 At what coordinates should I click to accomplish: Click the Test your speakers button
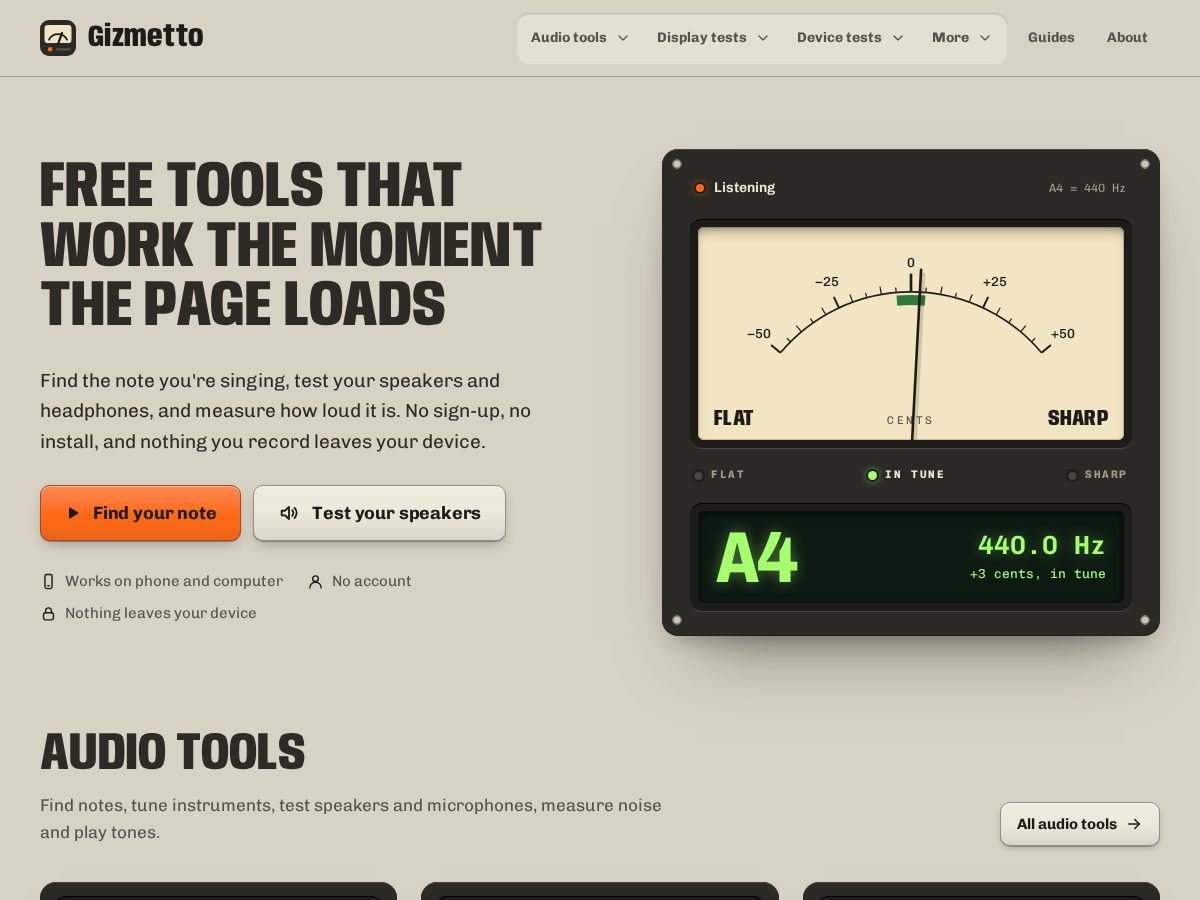[379, 513]
